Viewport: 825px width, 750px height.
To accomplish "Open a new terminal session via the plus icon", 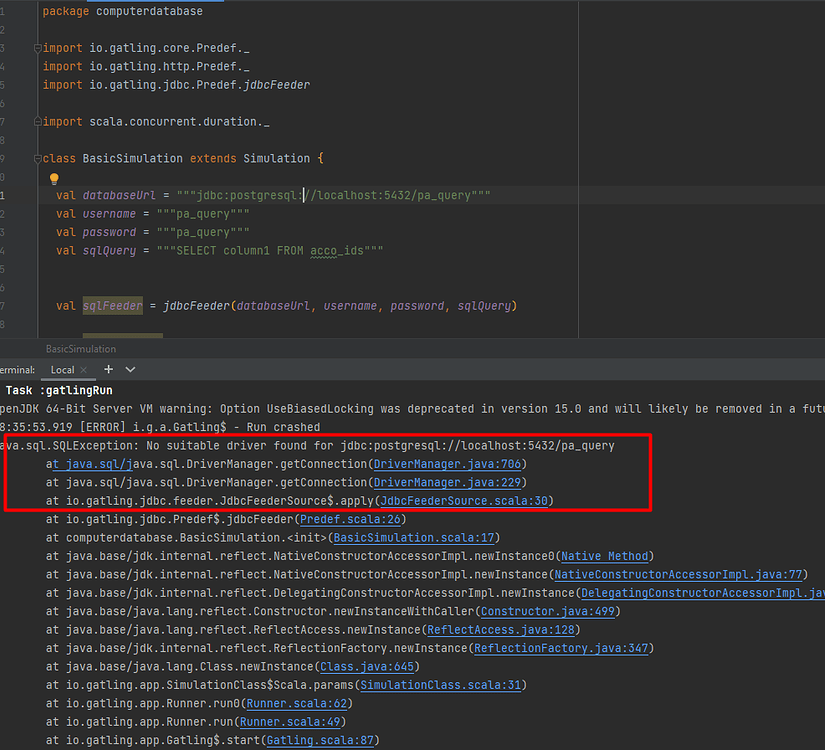I will click(106, 369).
